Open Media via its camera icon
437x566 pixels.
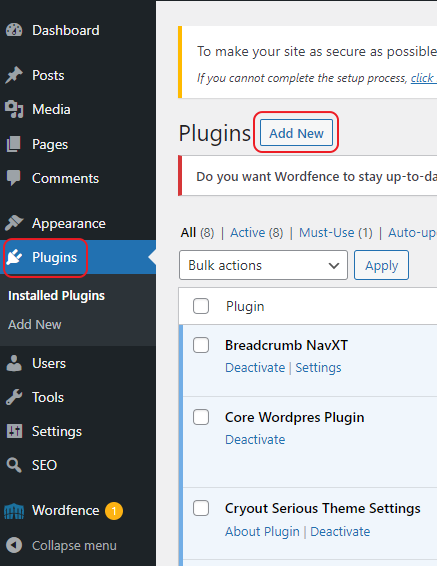pos(14,109)
